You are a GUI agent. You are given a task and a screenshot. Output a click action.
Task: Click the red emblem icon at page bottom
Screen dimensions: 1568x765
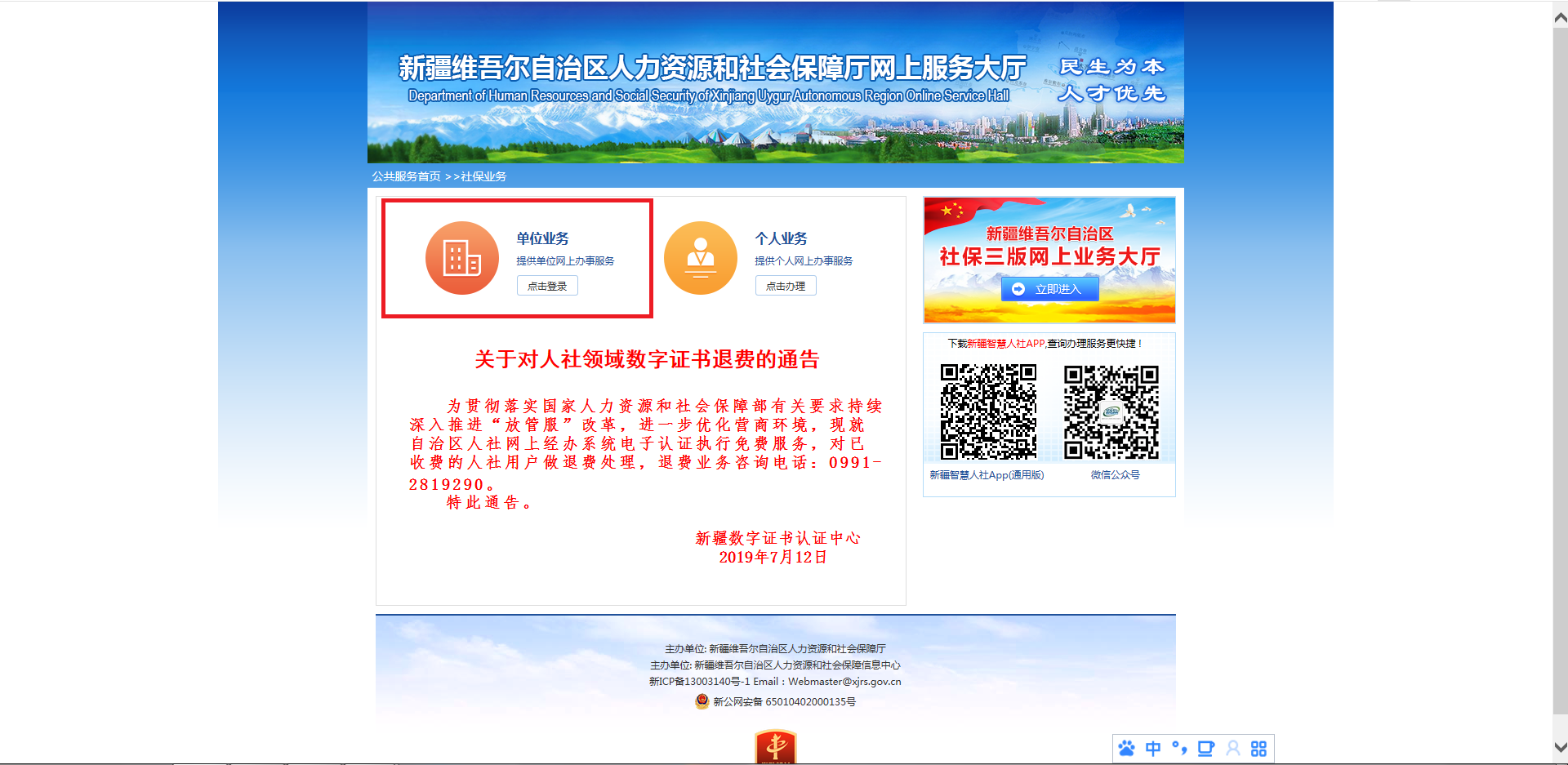[x=775, y=747]
